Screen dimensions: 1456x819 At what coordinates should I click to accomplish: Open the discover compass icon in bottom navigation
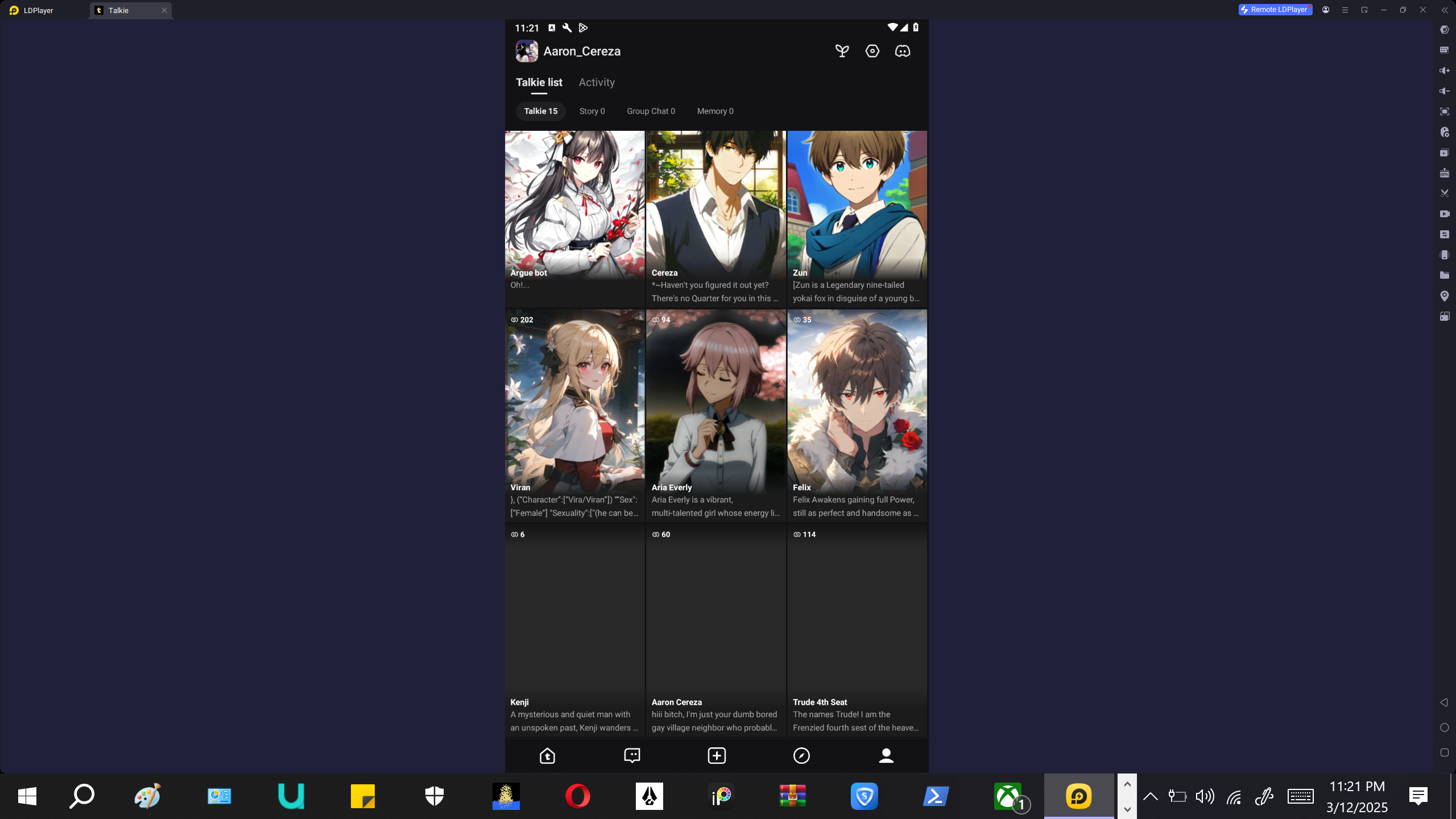(801, 755)
